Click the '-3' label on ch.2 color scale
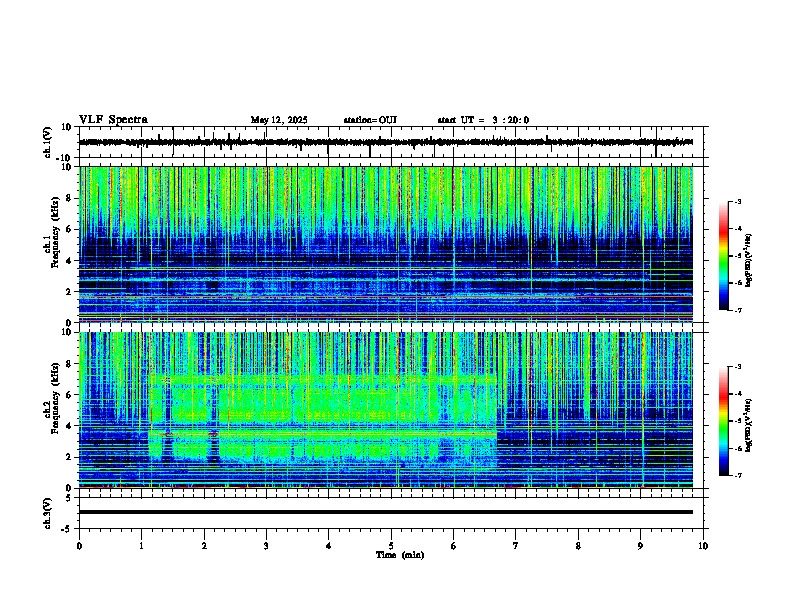The image size is (792, 612). point(738,367)
